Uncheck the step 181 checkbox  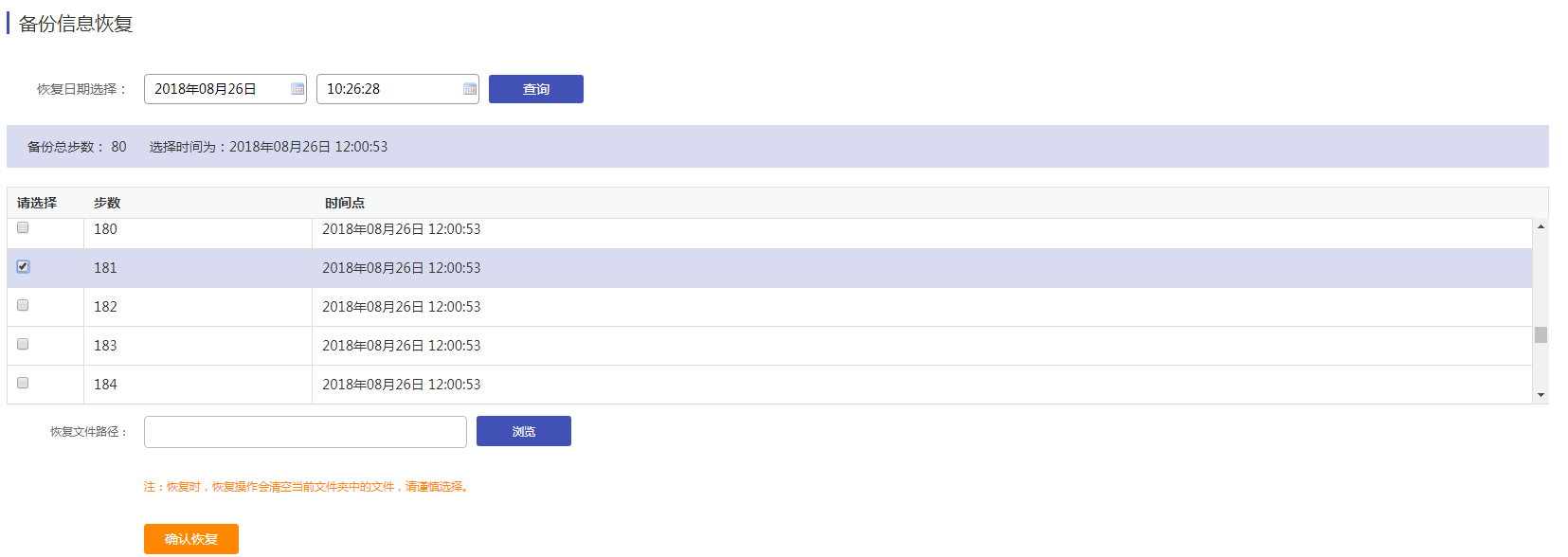tap(23, 267)
